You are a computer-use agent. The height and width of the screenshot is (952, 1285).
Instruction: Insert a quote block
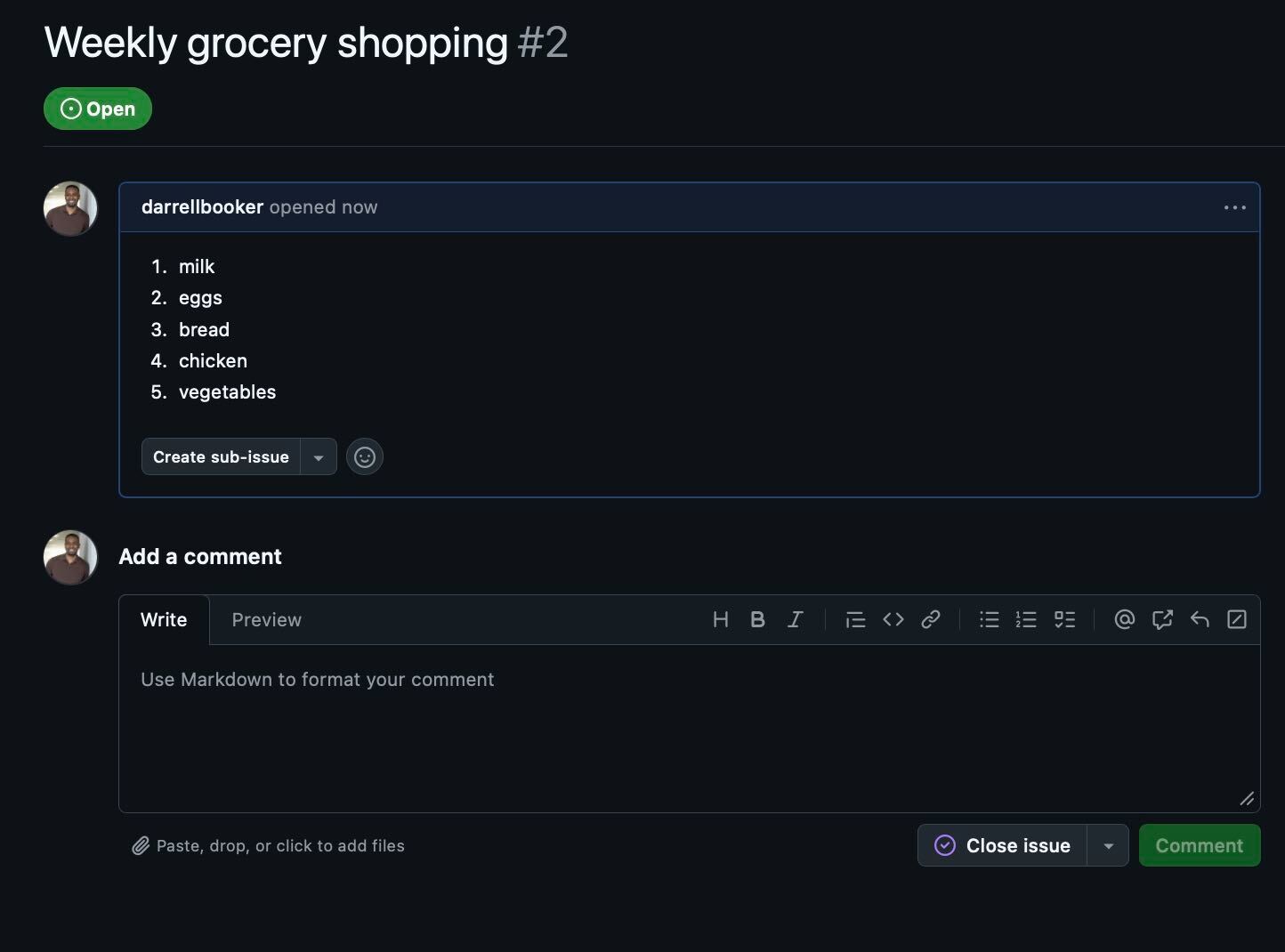pos(855,619)
